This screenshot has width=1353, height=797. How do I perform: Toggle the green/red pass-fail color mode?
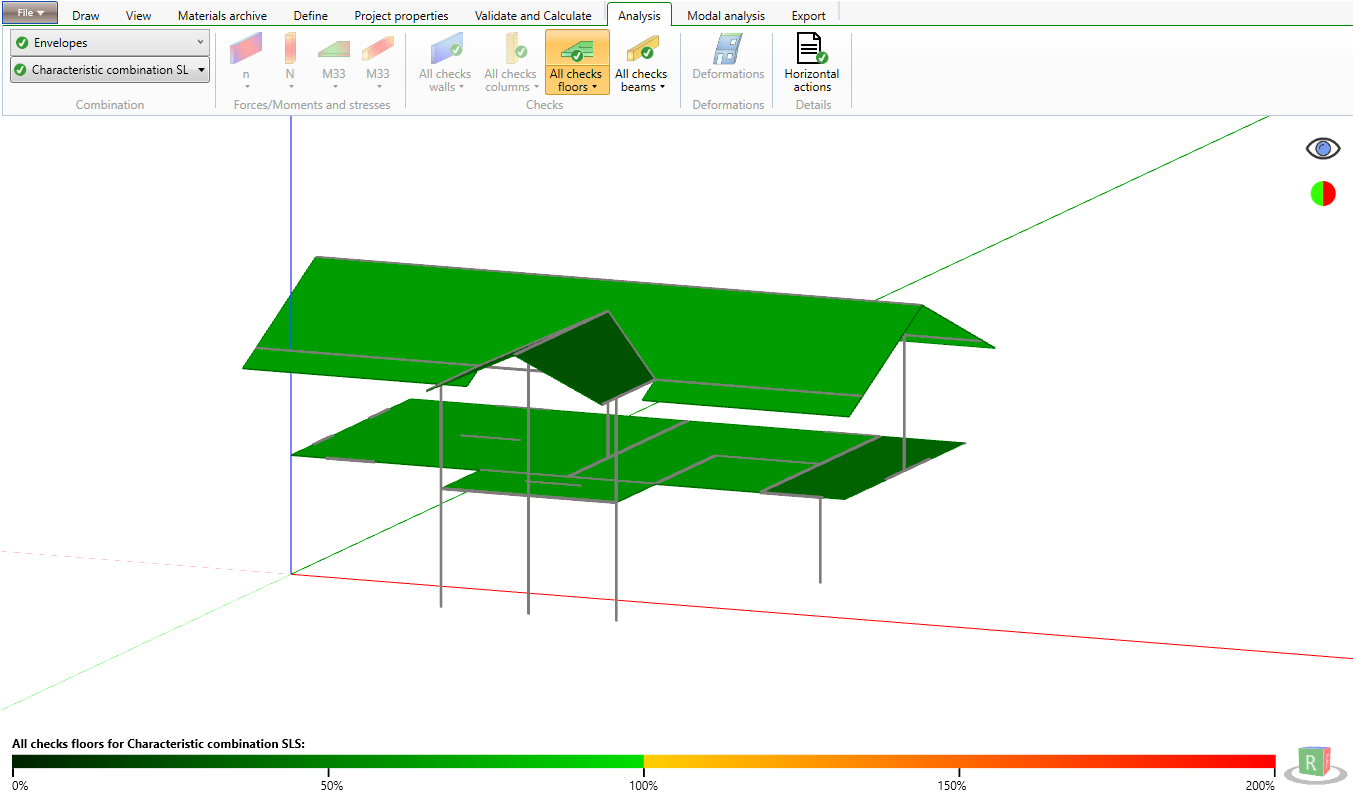[1323, 194]
